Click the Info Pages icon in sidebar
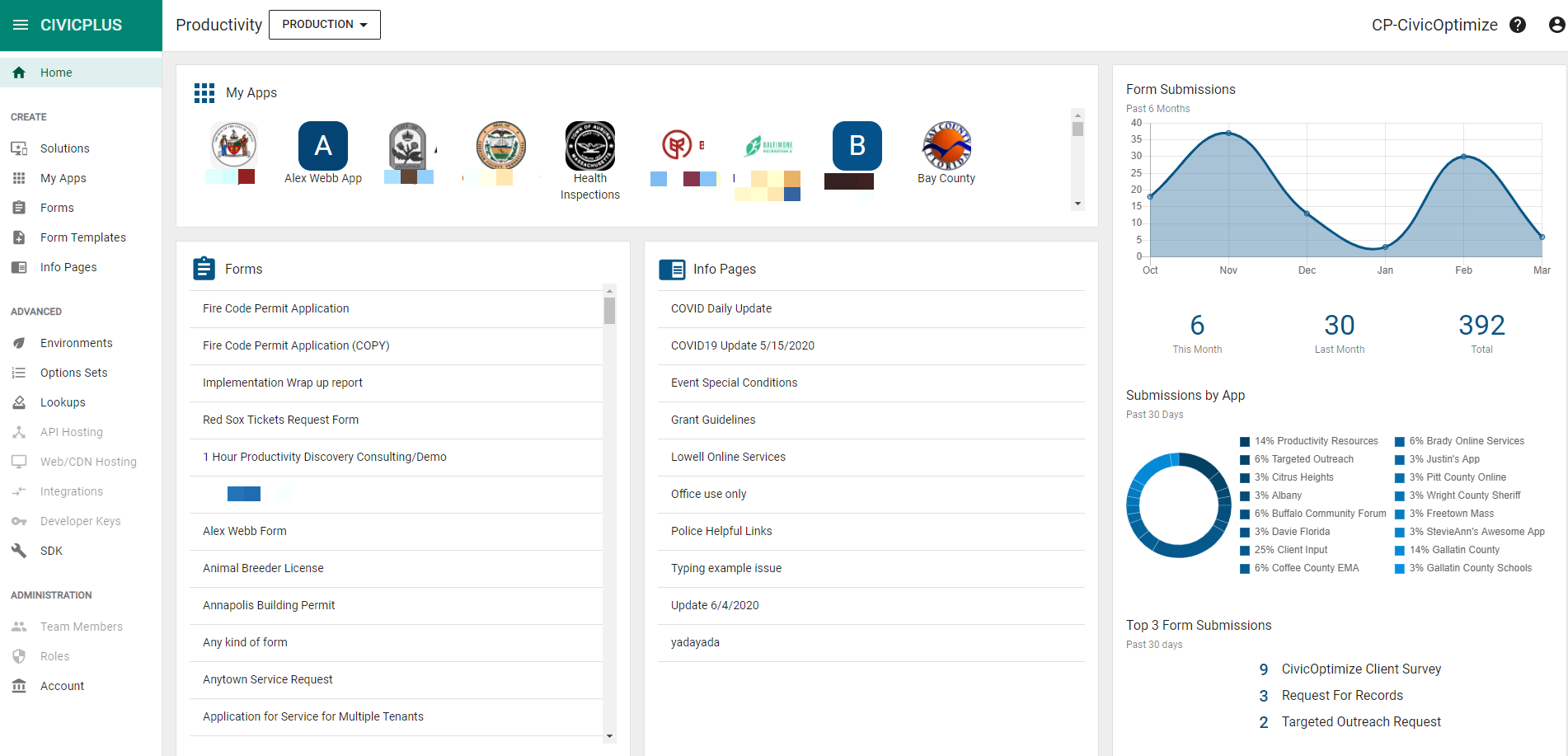 click(x=19, y=267)
